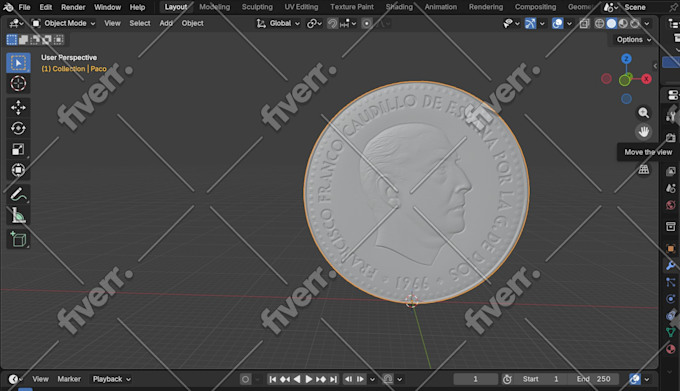
Task: Open the overlays options dropdown arrow
Action: pyautogui.click(x=569, y=23)
